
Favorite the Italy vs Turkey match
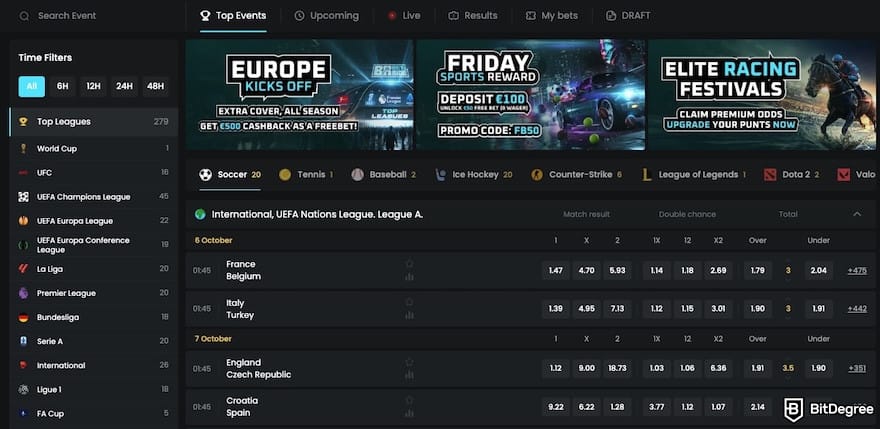point(409,302)
